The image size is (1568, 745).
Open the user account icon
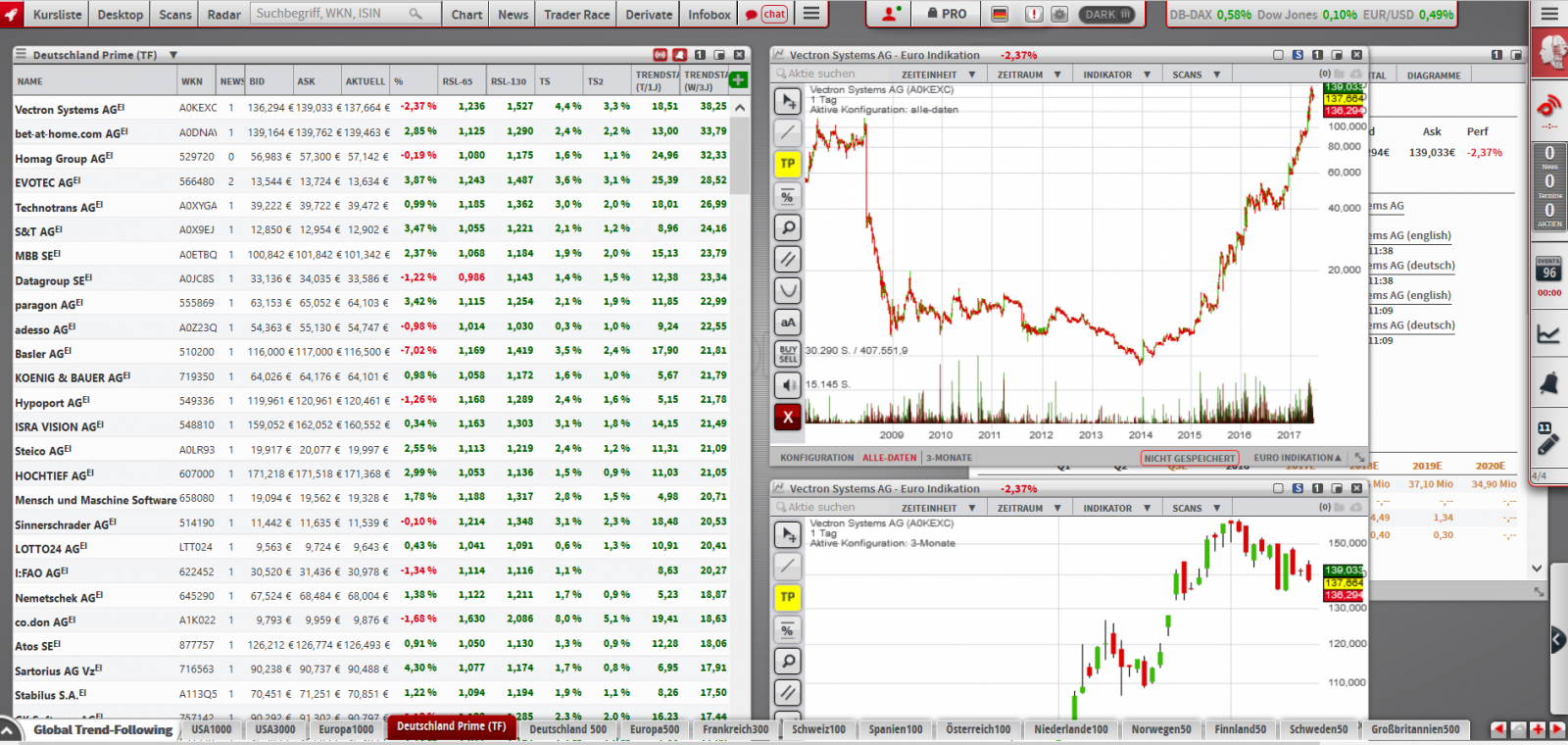click(891, 14)
